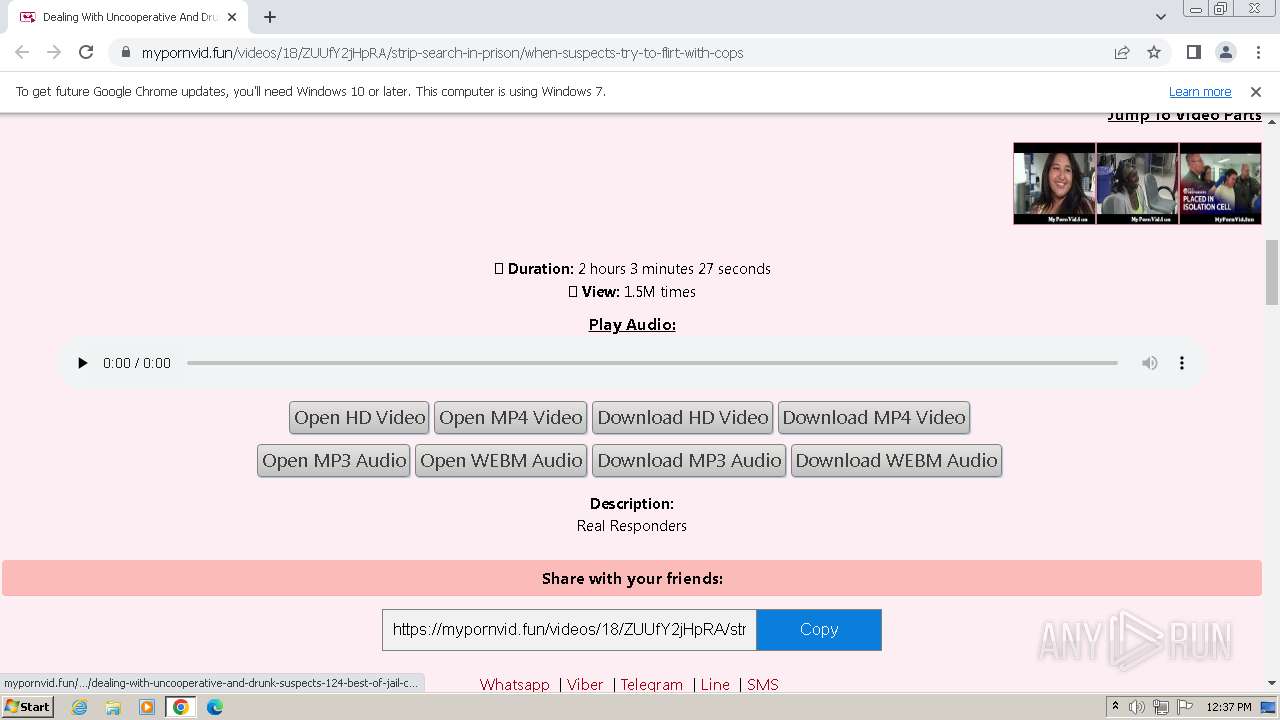1280x720 pixels.
Task: Open audio player more options menu
Action: (1182, 363)
